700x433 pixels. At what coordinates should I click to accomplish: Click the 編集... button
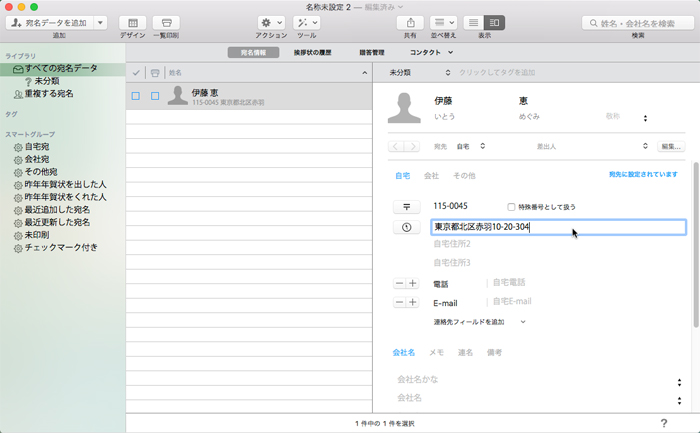pos(670,146)
